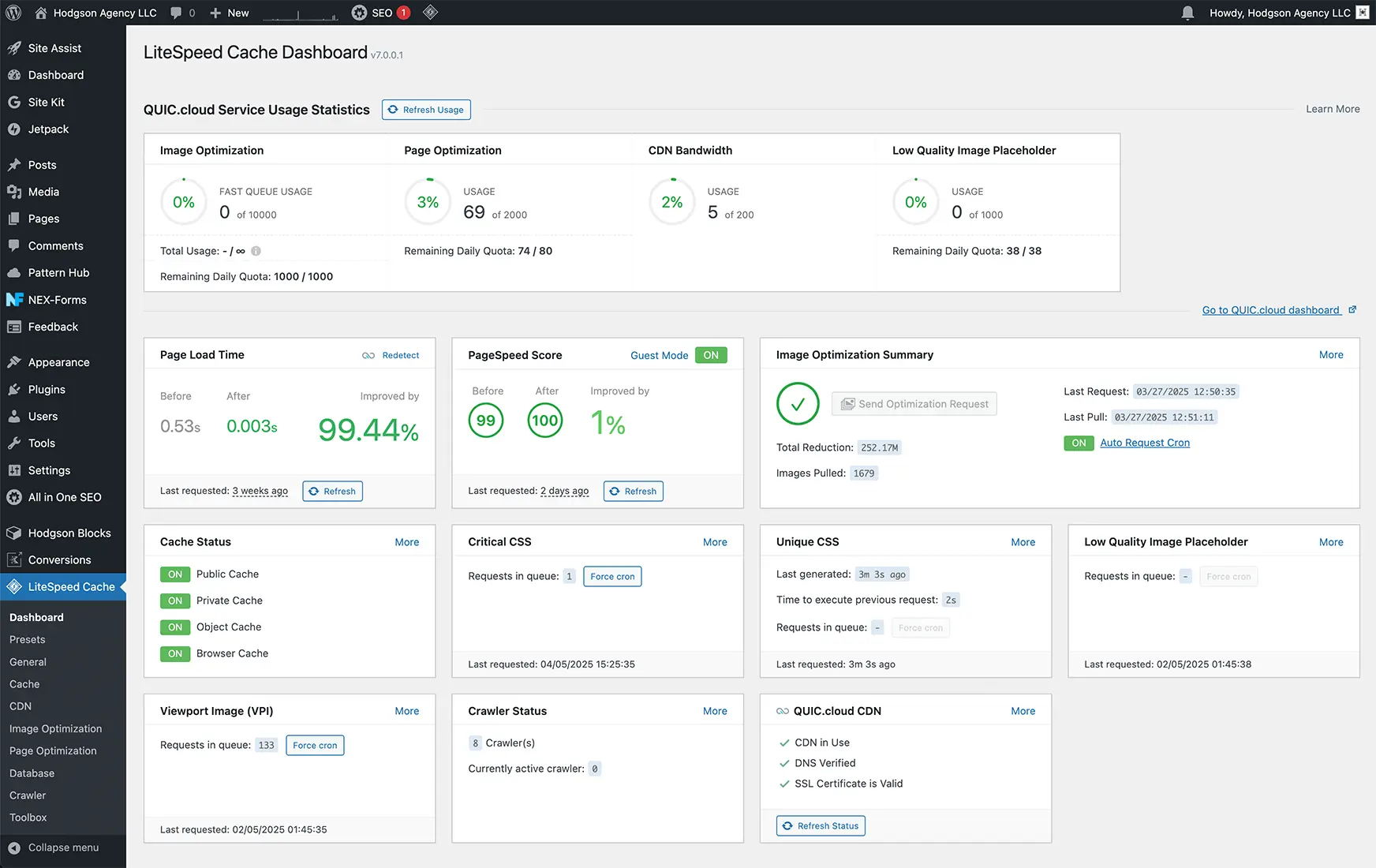Viewport: 1376px width, 868px height.
Task: Click the user avatar next to Howdy
Action: (1363, 13)
